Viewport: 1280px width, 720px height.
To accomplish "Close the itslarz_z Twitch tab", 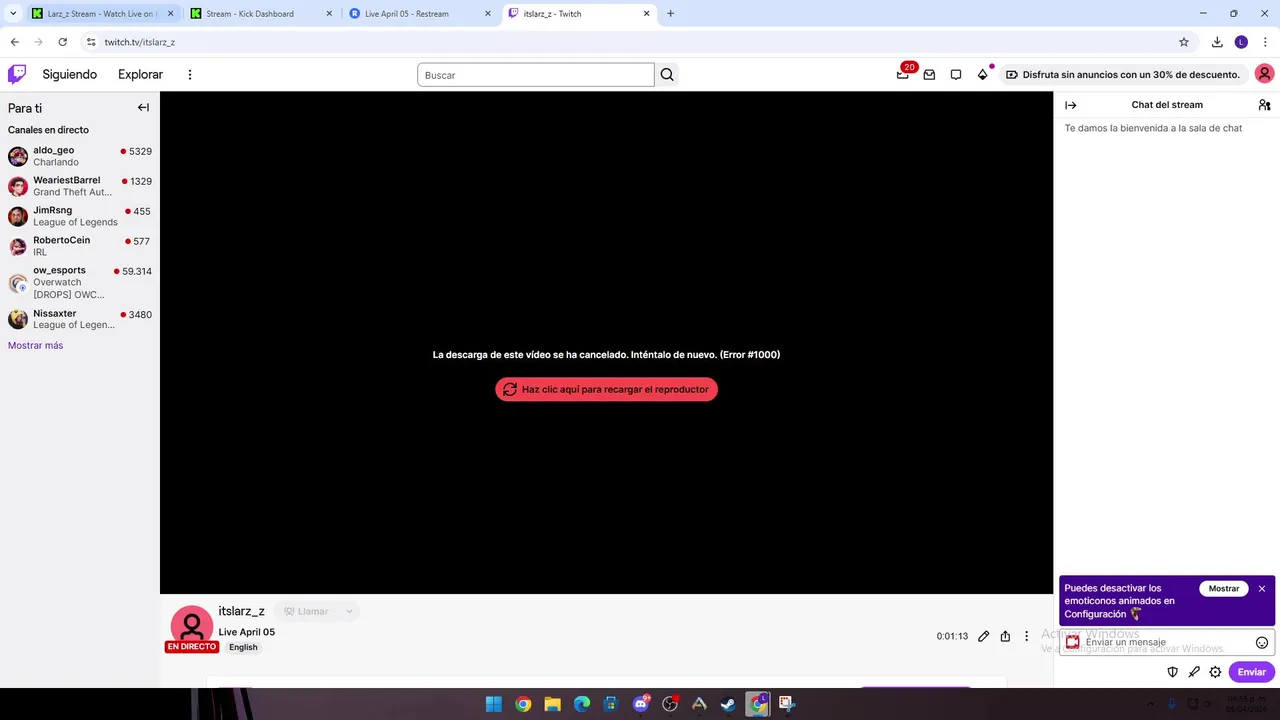I will coord(647,14).
